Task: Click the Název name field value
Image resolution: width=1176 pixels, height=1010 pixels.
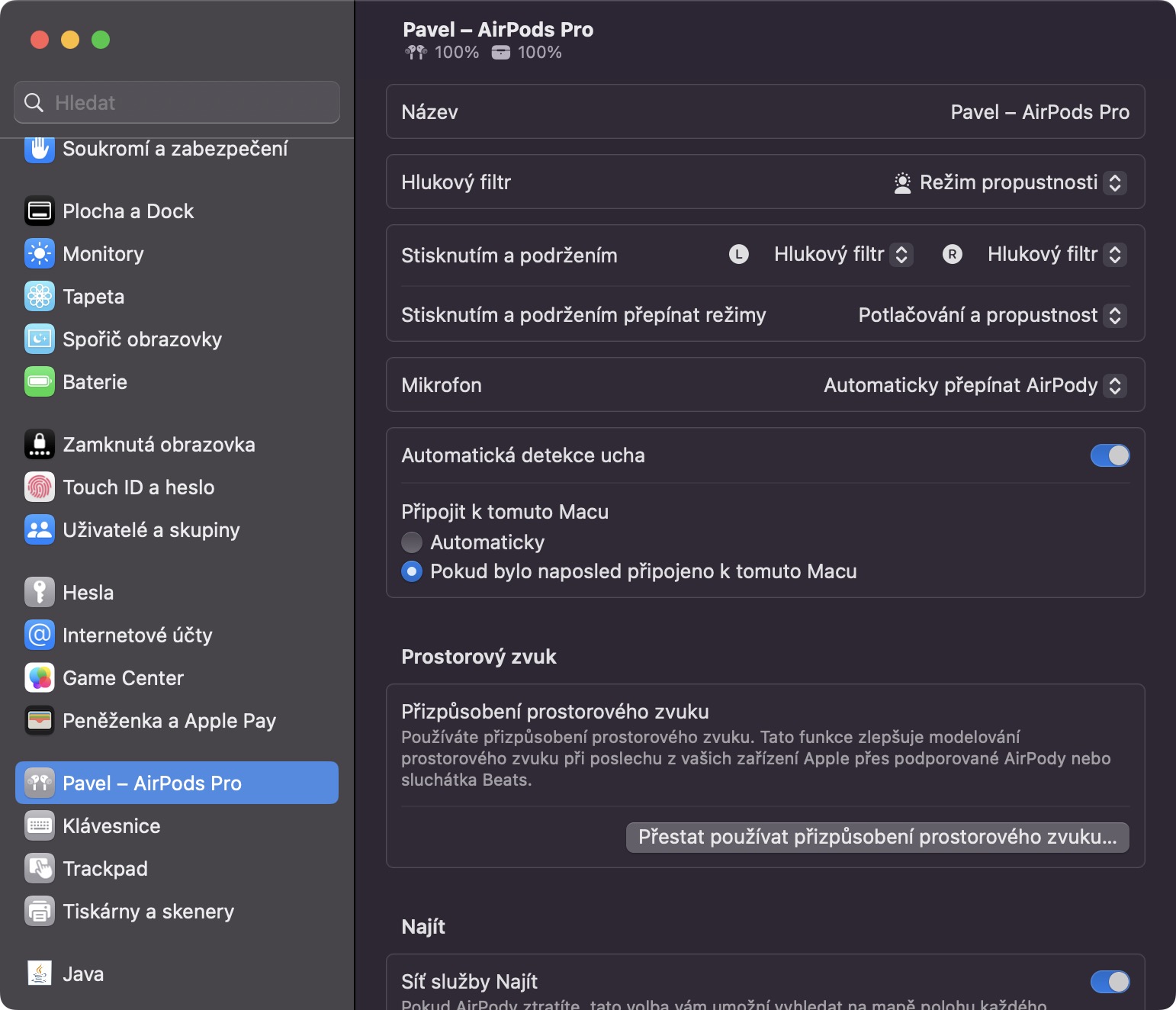Action: click(x=1039, y=112)
